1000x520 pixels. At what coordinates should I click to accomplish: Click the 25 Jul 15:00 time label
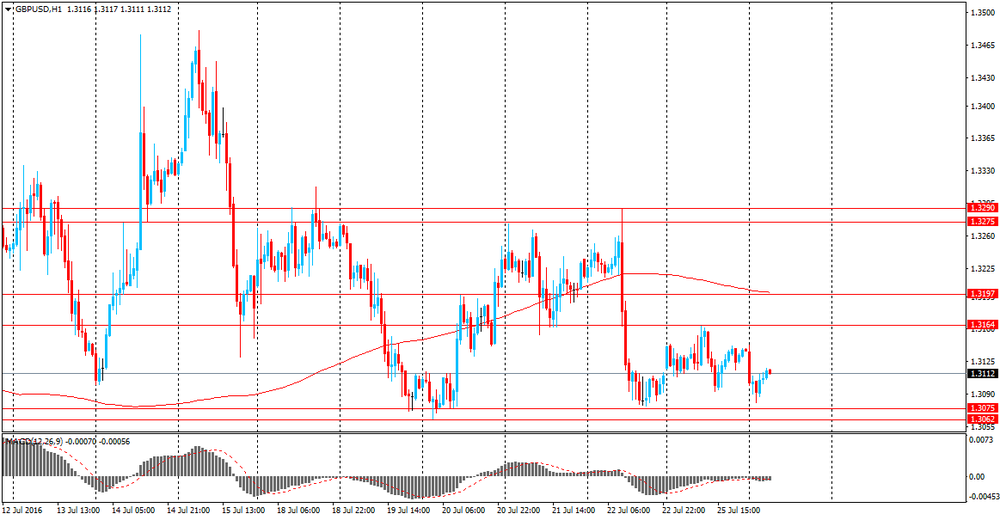pyautogui.click(x=739, y=510)
